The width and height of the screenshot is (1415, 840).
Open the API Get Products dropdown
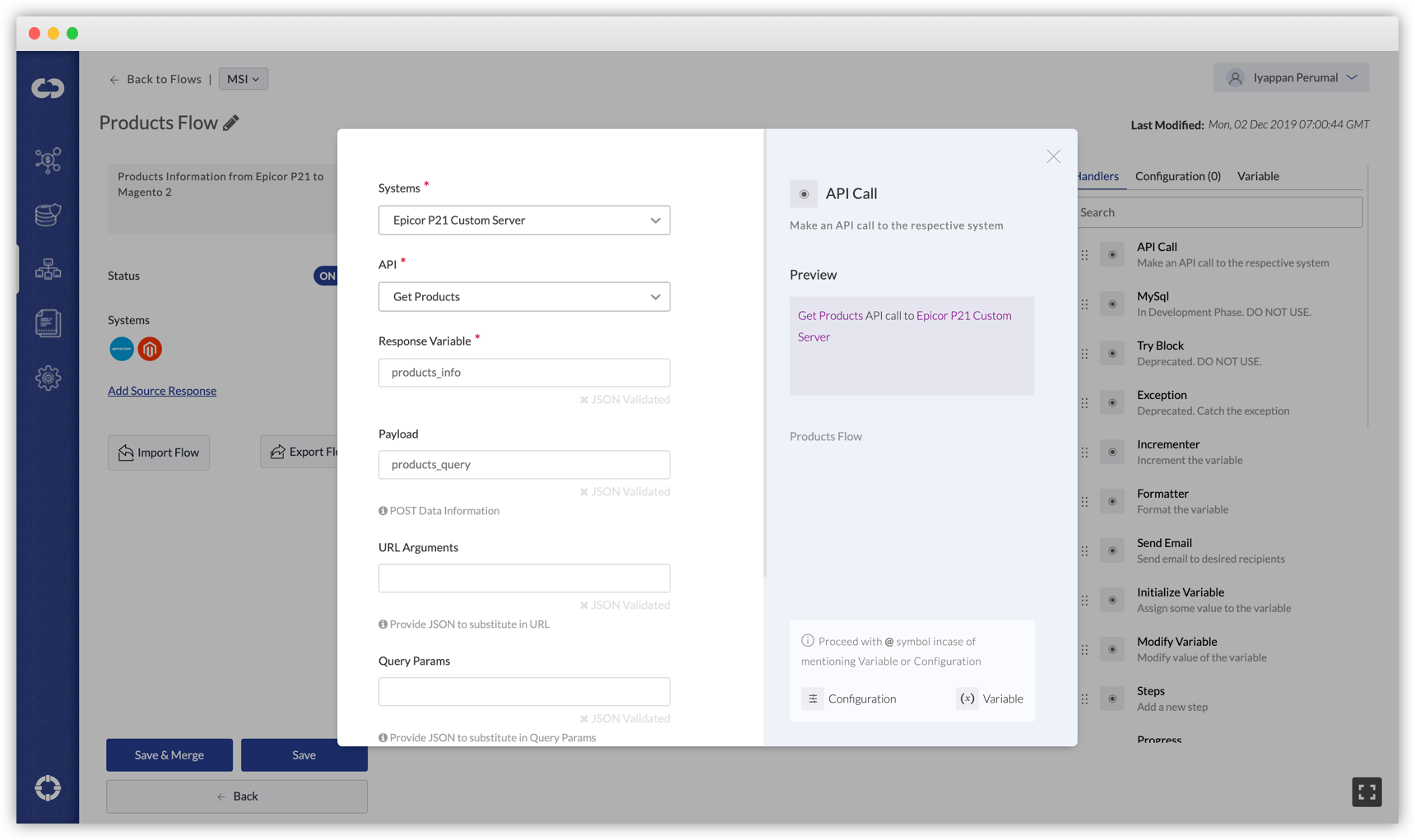pyautogui.click(x=524, y=297)
